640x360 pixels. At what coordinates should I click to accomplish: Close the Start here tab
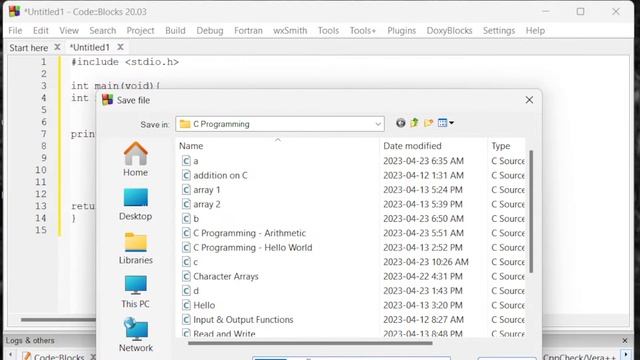point(58,47)
